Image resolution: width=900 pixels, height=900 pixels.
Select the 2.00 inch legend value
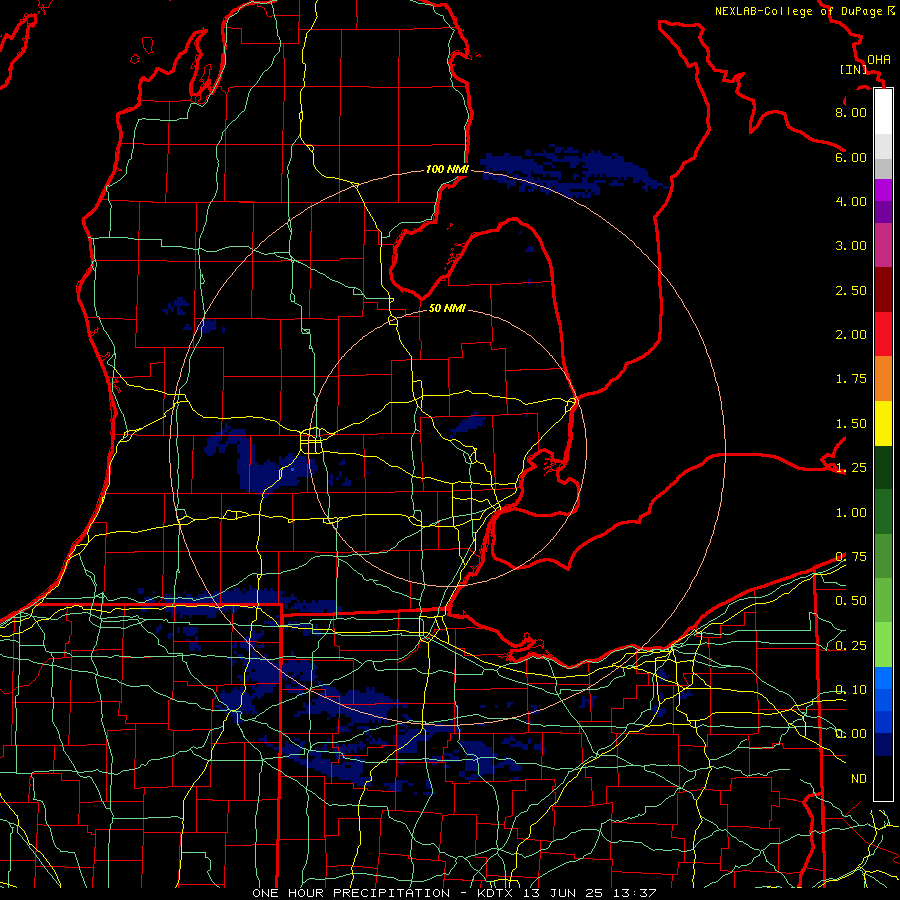(x=851, y=335)
